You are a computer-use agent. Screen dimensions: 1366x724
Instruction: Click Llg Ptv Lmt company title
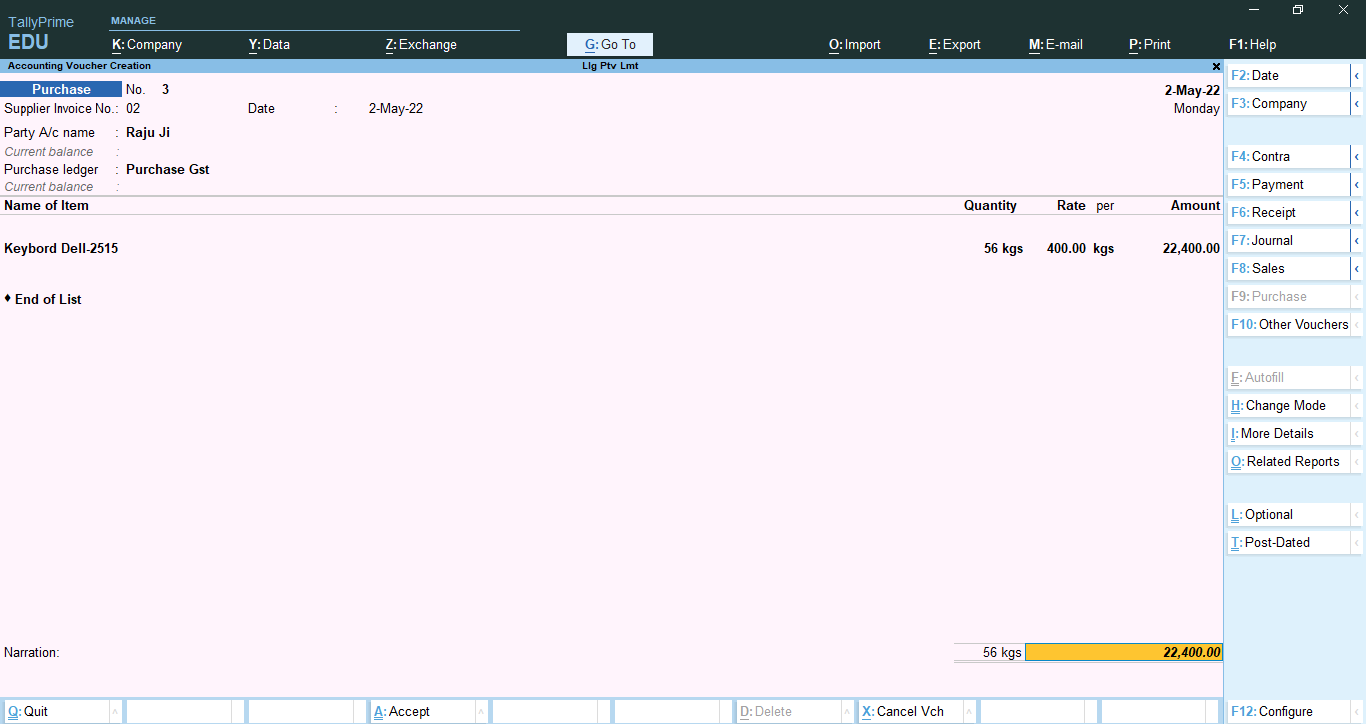coord(610,66)
